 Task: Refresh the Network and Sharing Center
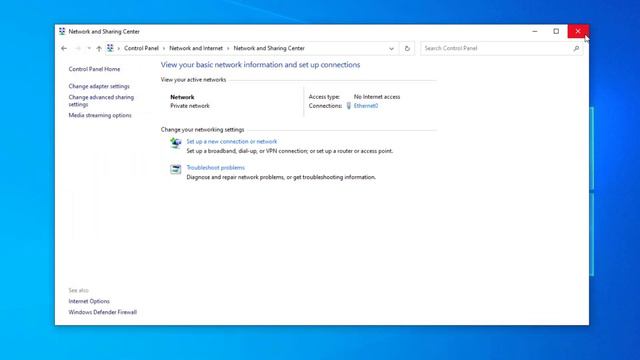[407, 49]
